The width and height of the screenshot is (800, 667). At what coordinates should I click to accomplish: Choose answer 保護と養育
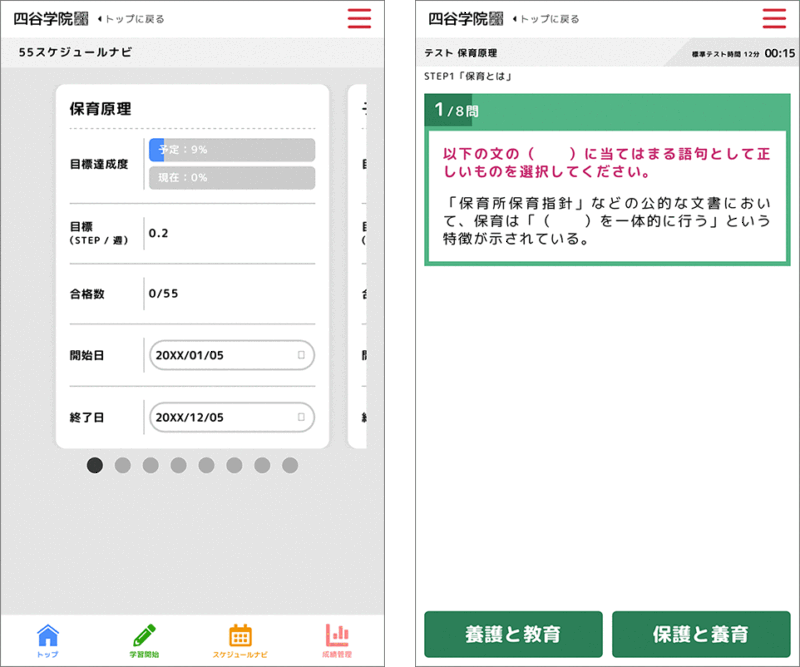click(x=700, y=634)
